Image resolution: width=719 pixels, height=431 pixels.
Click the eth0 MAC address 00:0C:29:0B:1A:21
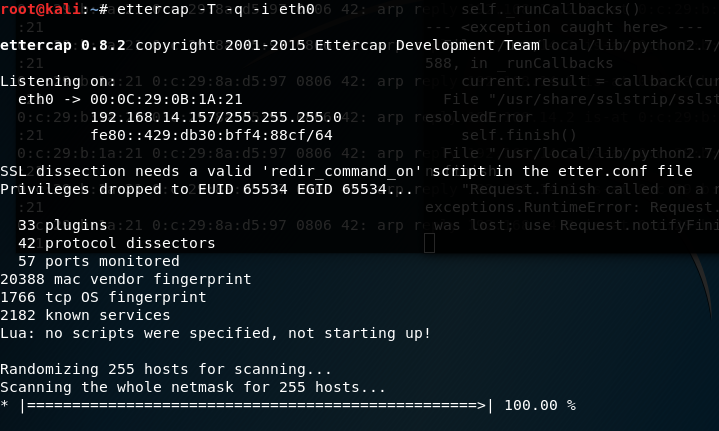166,99
